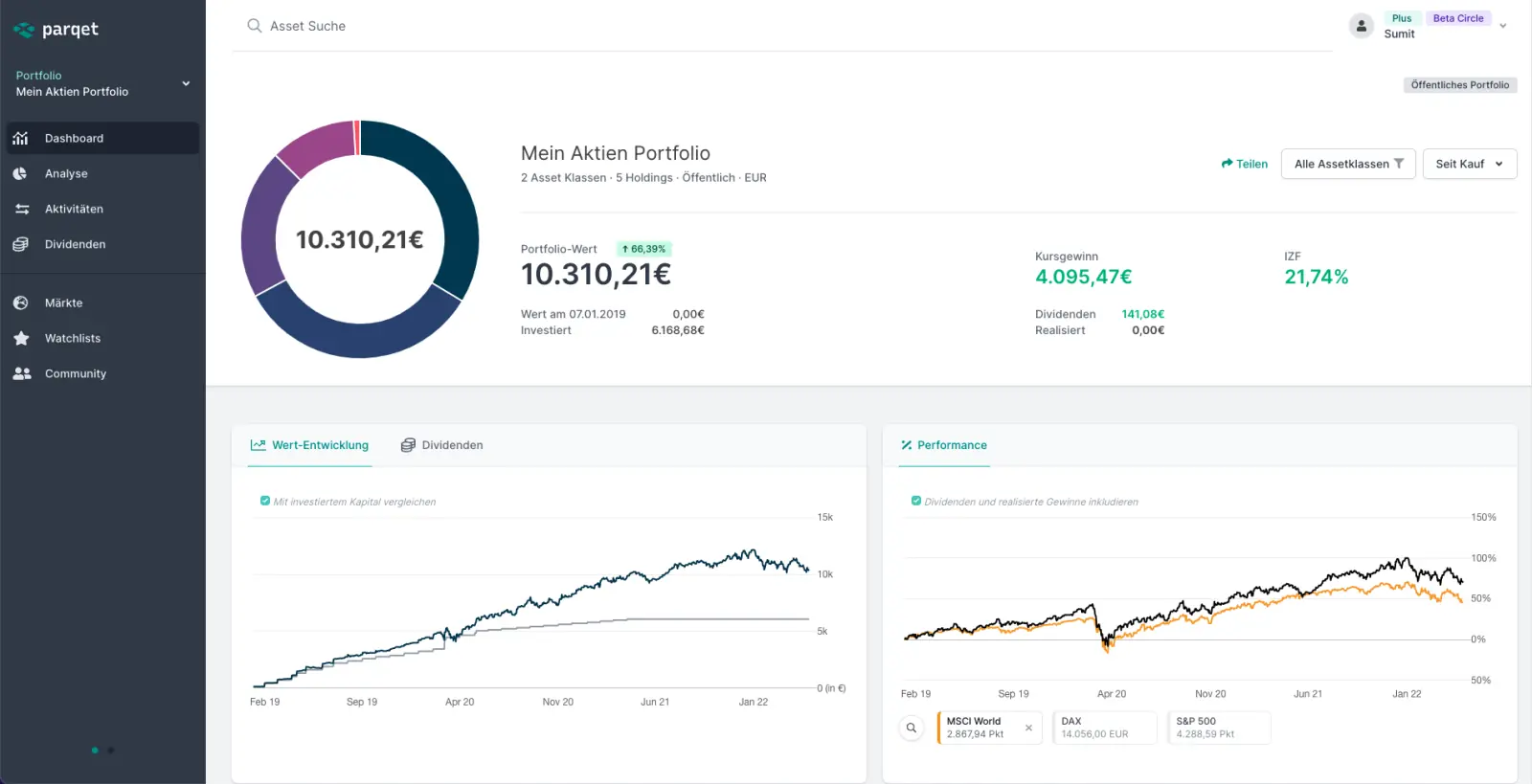Toggle 'Dividenden und realisierte Gewinne inkludieren' checkbox

[x=915, y=501]
